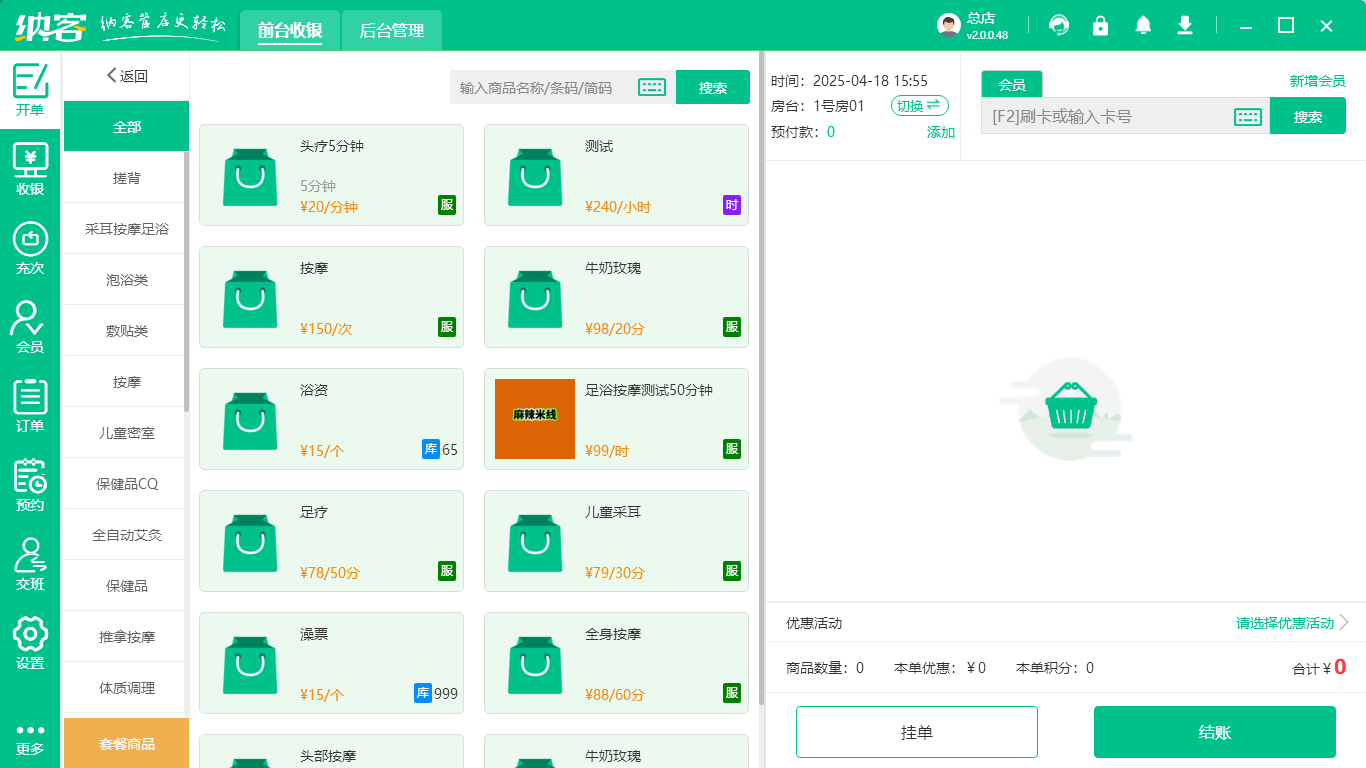Expand the 更多 menu in sidebar
Viewport: 1366px width, 768px height.
pyautogui.click(x=30, y=739)
